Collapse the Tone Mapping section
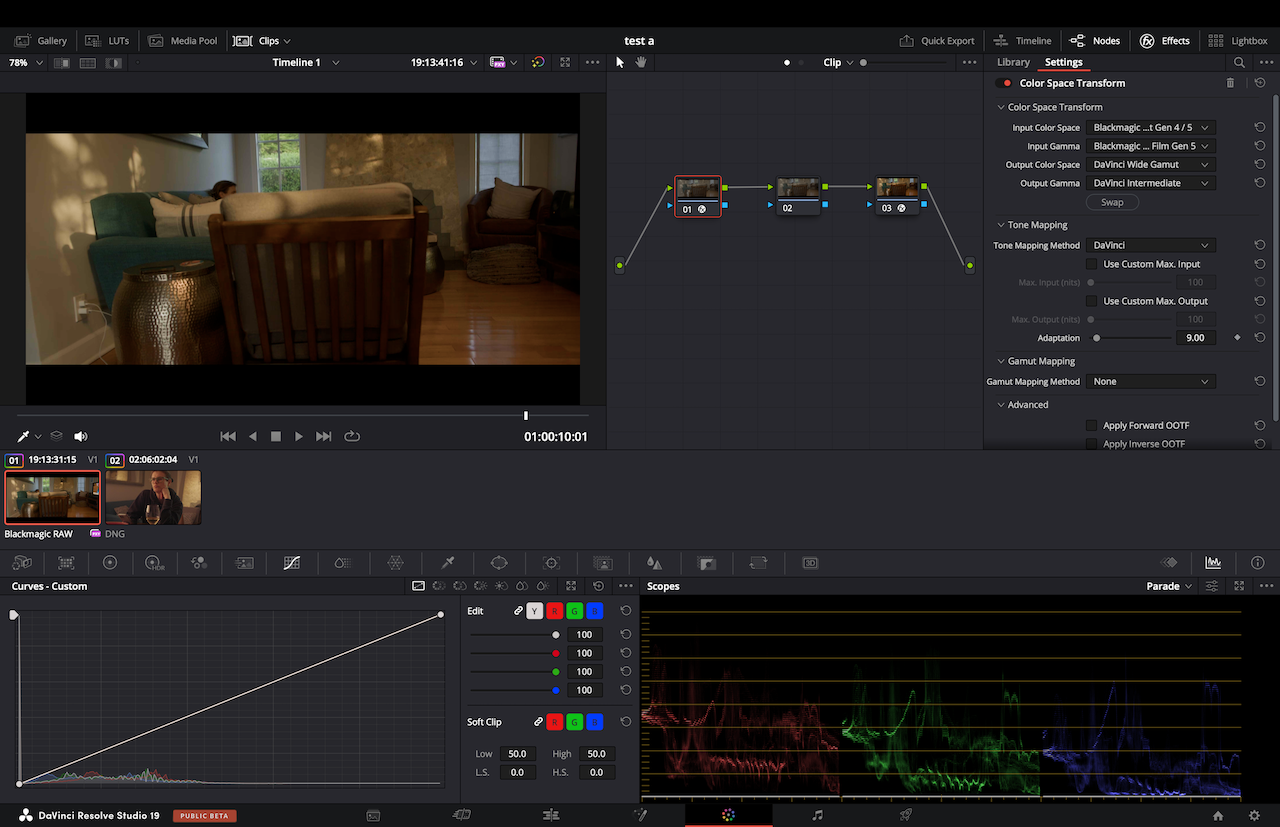1280x827 pixels. pos(1001,225)
